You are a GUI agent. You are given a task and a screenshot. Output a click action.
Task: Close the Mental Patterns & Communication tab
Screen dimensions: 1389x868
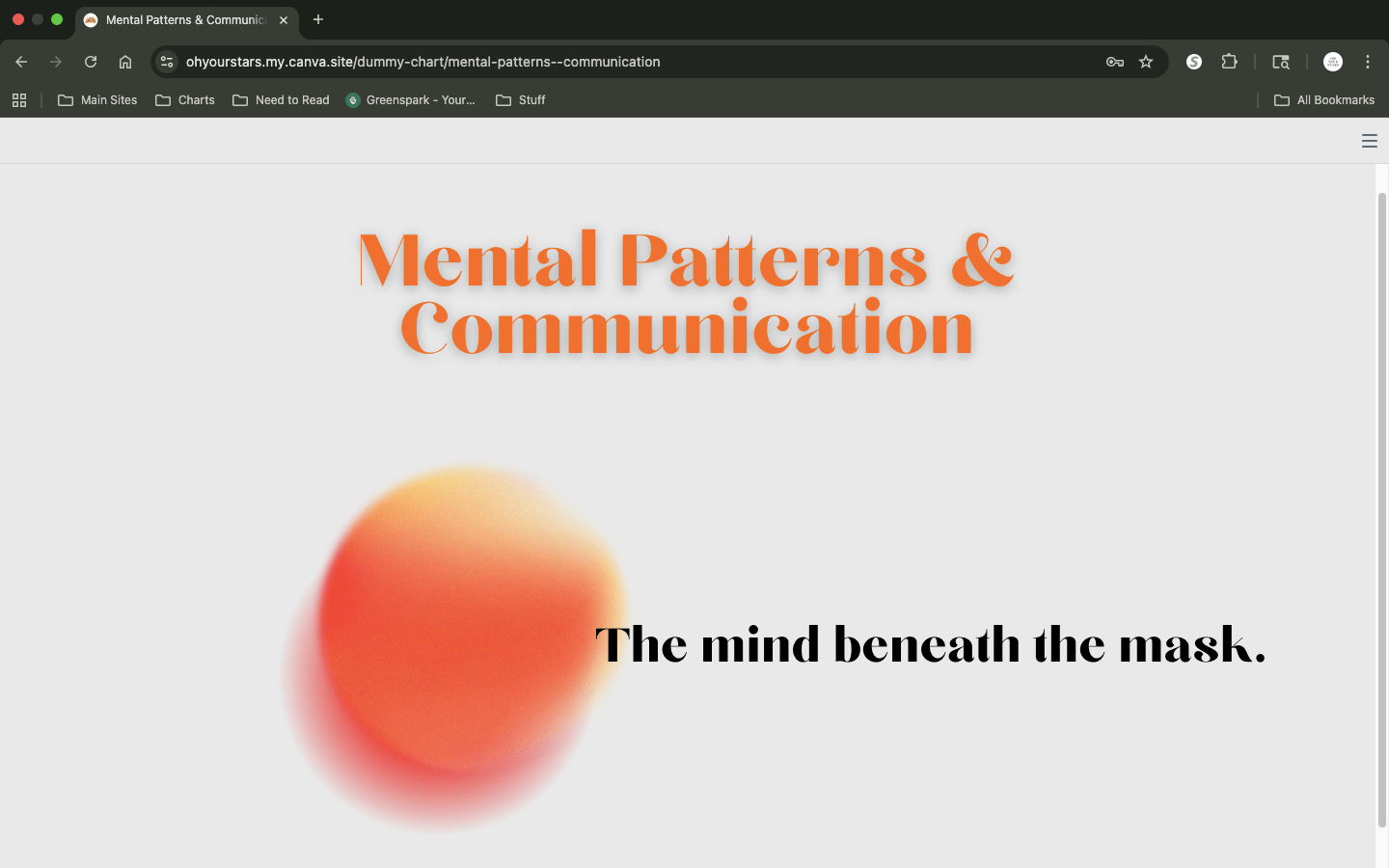(x=284, y=19)
